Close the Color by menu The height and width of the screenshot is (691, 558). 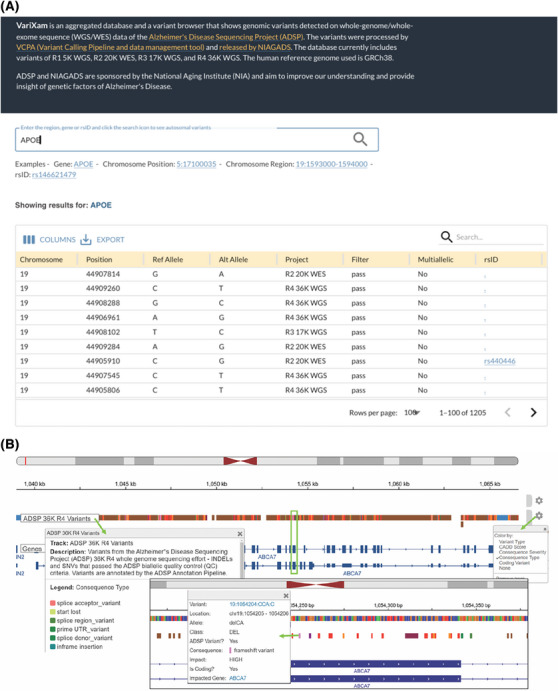coord(545,529)
